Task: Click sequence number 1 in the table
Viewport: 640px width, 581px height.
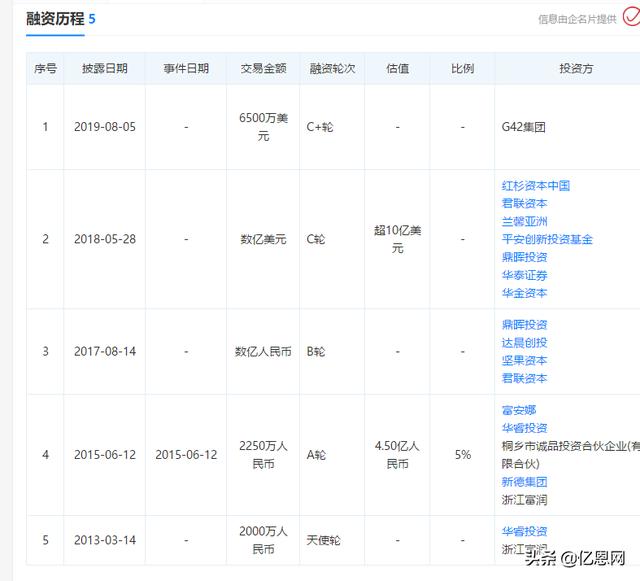Action: (x=45, y=127)
